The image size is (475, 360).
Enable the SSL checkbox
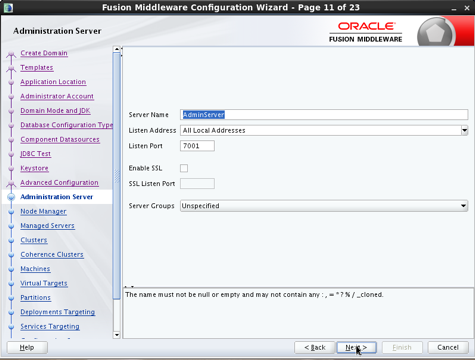point(184,168)
